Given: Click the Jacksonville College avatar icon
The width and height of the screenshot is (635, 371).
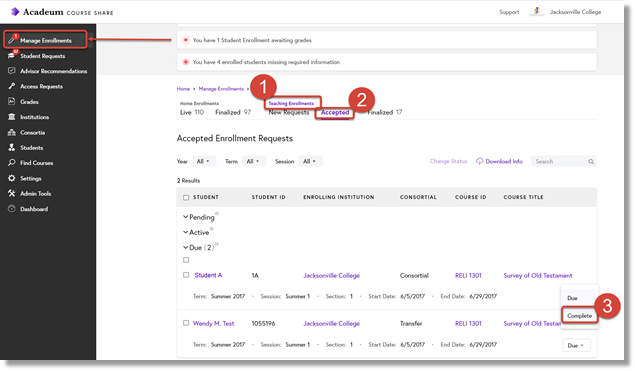Looking at the screenshot, I should click(537, 11).
